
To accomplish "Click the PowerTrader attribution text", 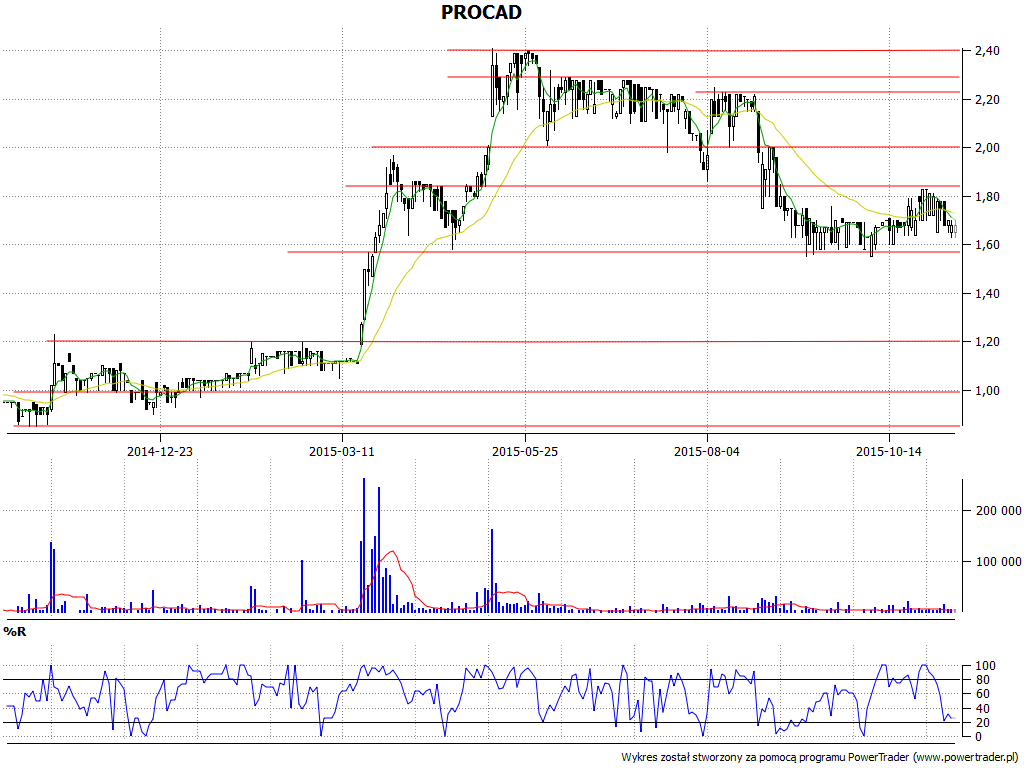I will (x=821, y=758).
